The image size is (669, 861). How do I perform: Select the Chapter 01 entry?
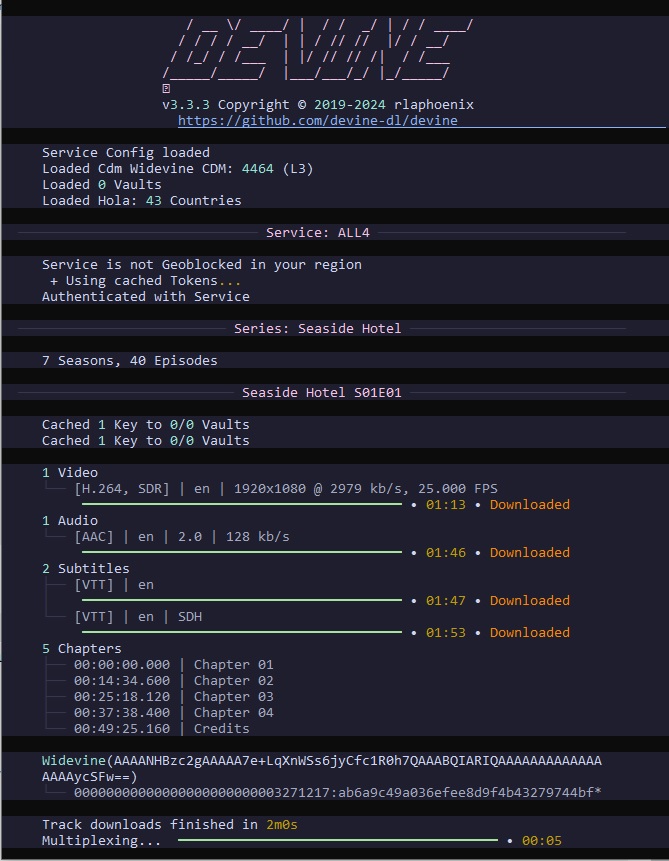(173, 665)
